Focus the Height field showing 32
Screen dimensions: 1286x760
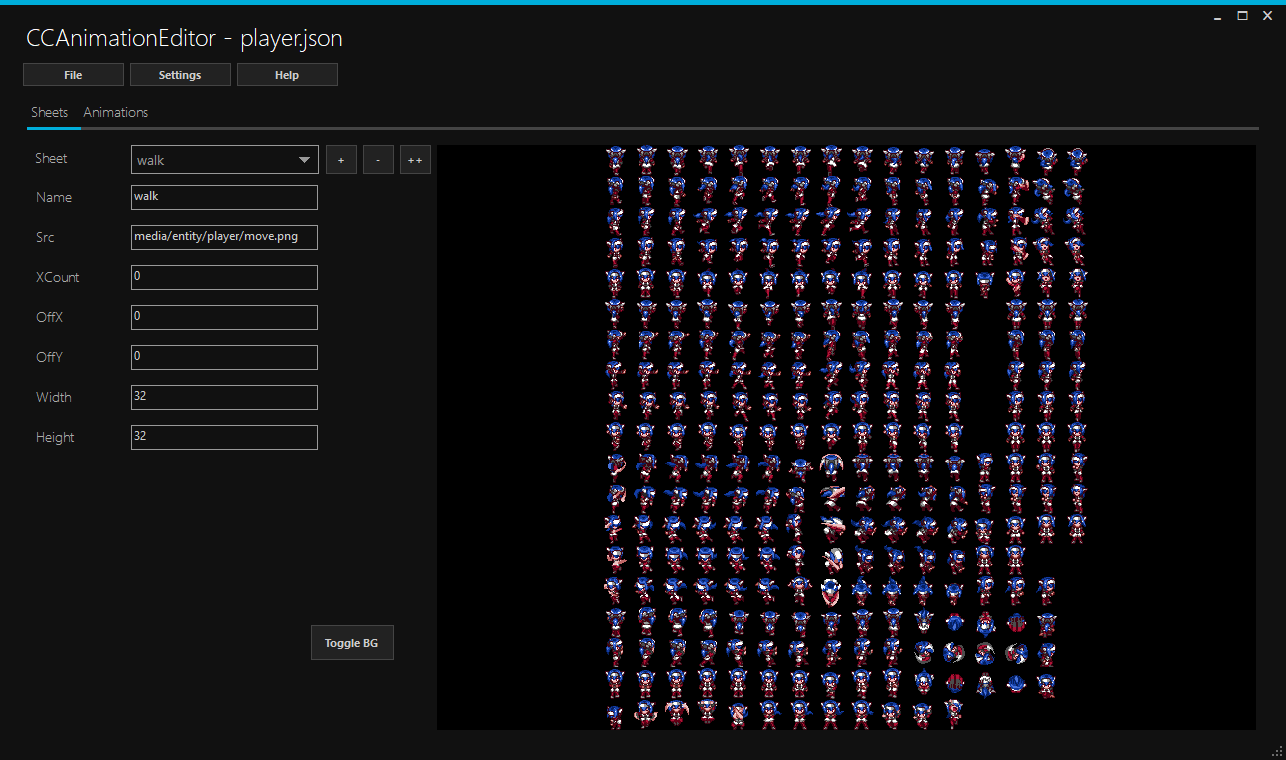coord(224,437)
